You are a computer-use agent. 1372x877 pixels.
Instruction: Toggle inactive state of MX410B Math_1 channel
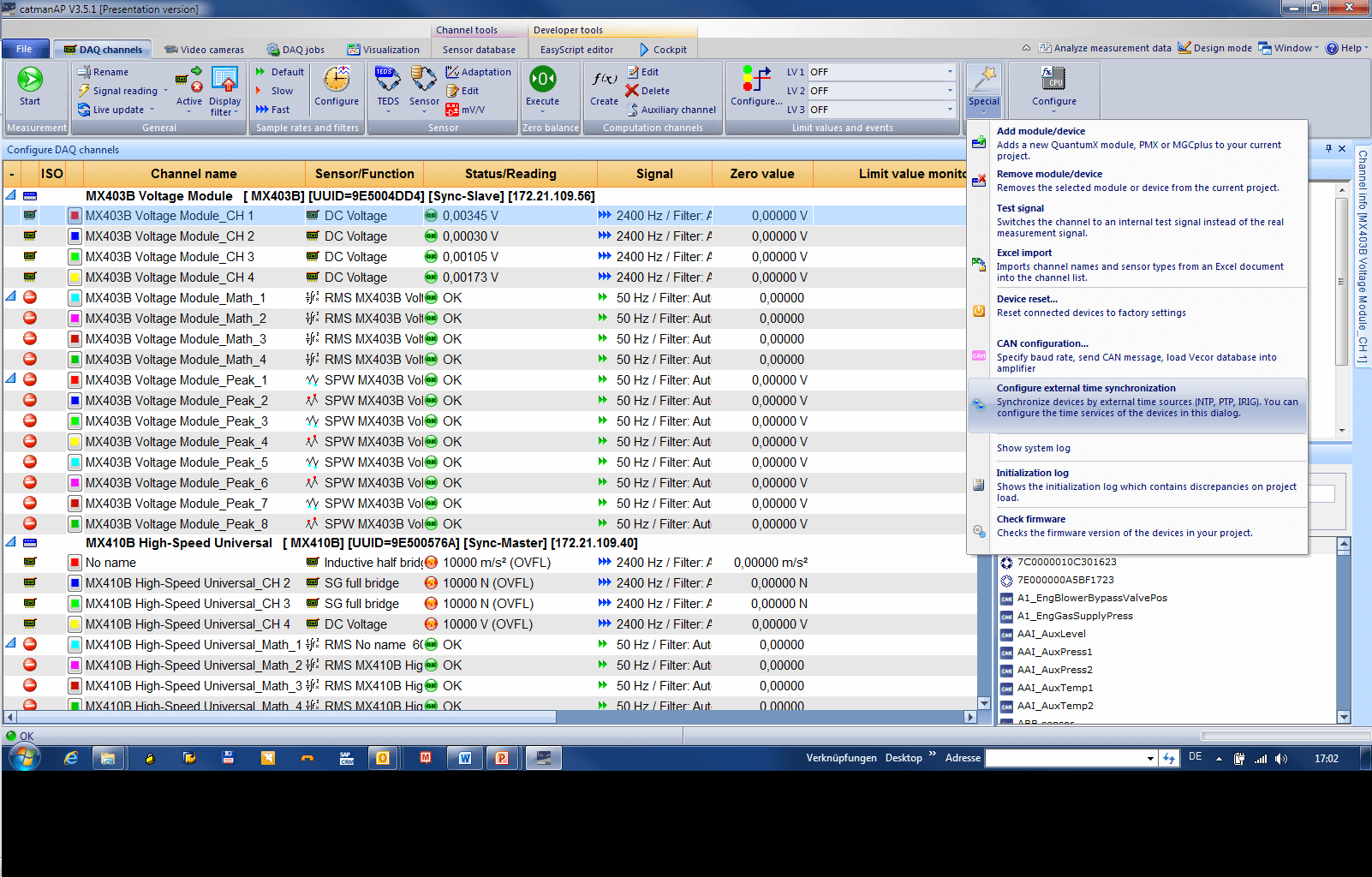[30, 645]
